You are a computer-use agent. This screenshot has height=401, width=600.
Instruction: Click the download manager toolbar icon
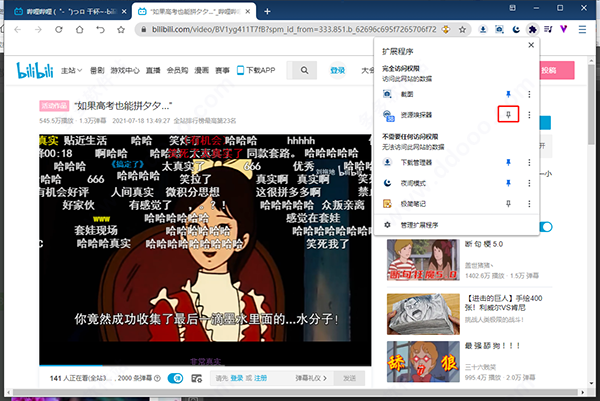tap(483, 29)
